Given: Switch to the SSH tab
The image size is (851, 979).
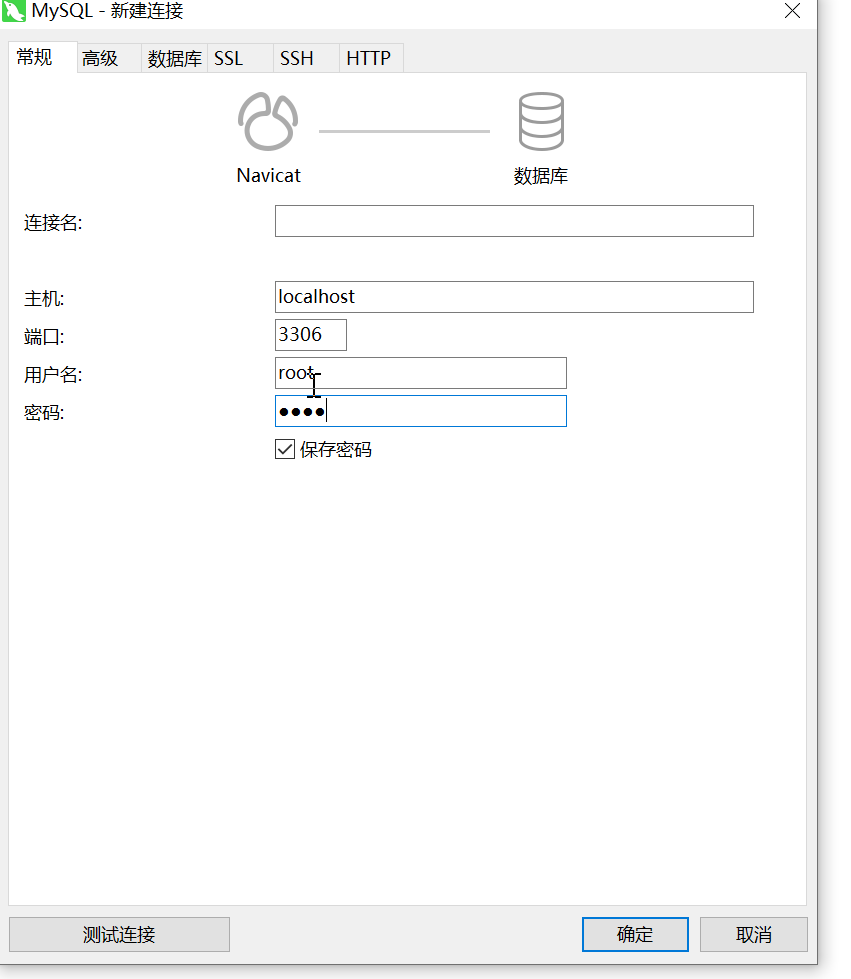Looking at the screenshot, I should pos(307,58).
